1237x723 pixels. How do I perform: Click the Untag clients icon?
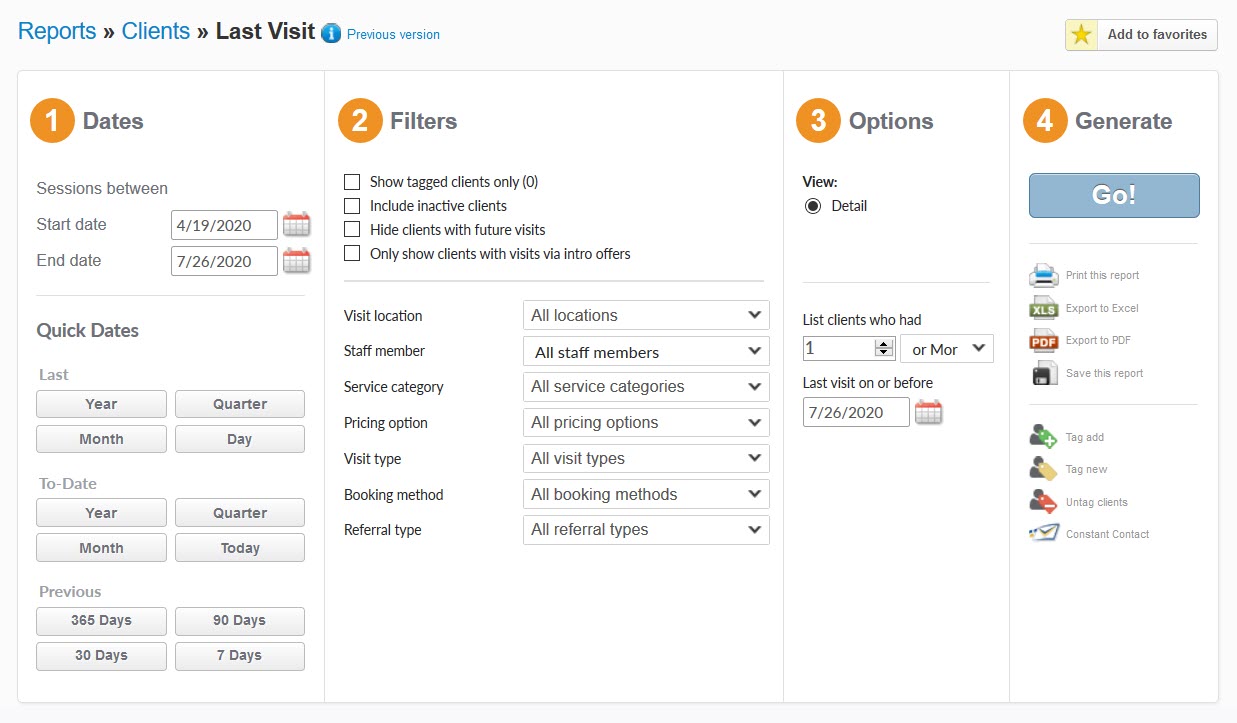(1044, 502)
